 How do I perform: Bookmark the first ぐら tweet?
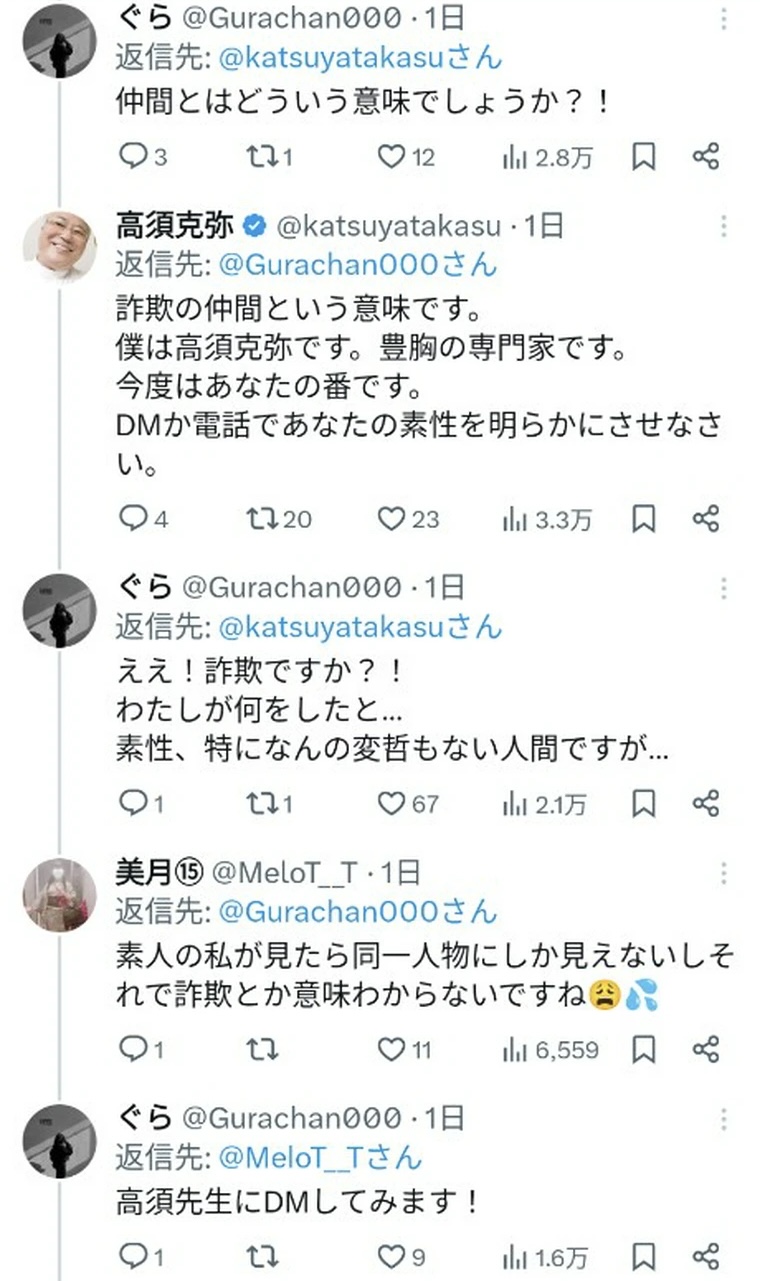click(x=644, y=156)
